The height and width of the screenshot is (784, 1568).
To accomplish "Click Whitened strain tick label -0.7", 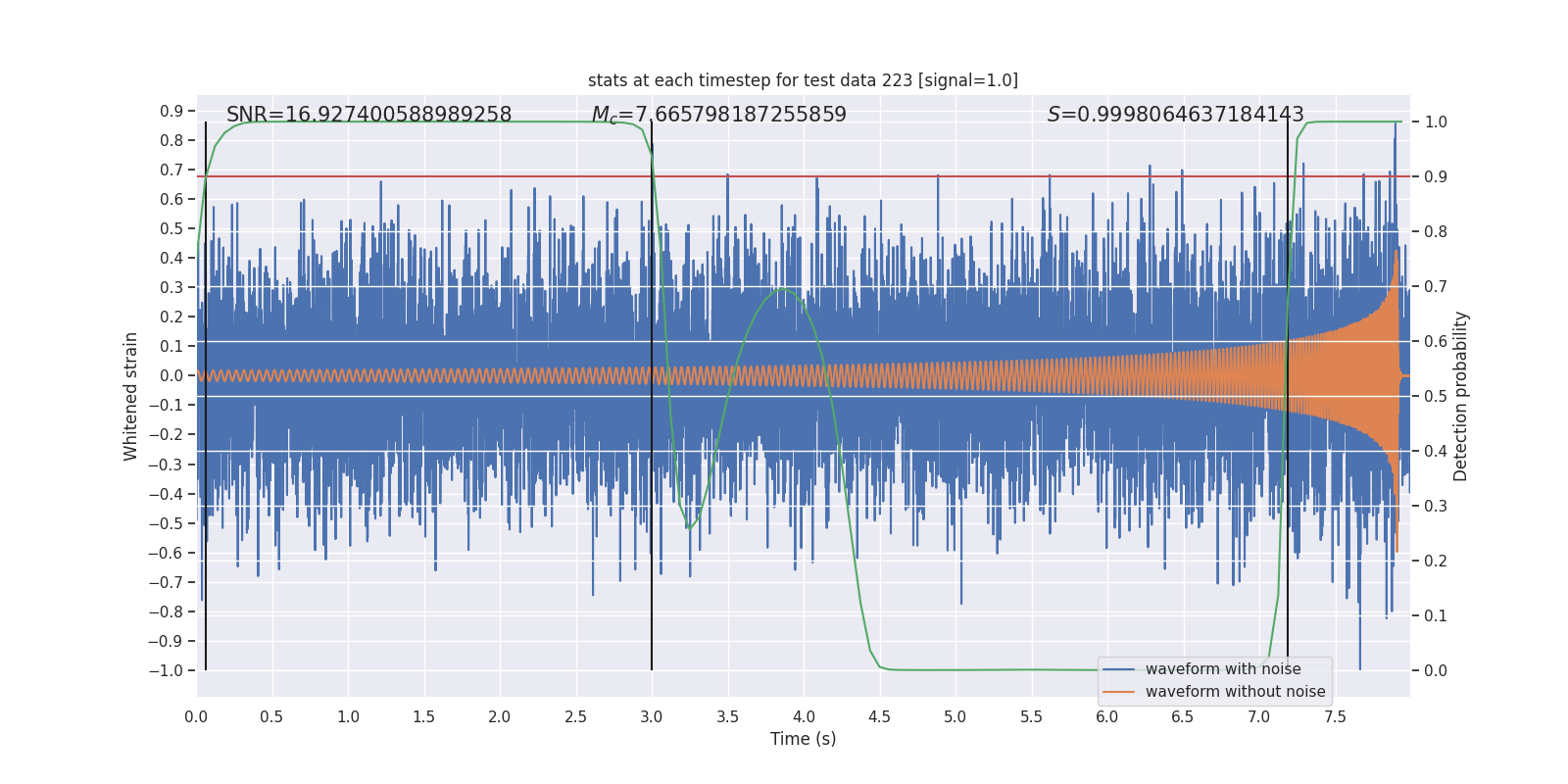I will [167, 583].
